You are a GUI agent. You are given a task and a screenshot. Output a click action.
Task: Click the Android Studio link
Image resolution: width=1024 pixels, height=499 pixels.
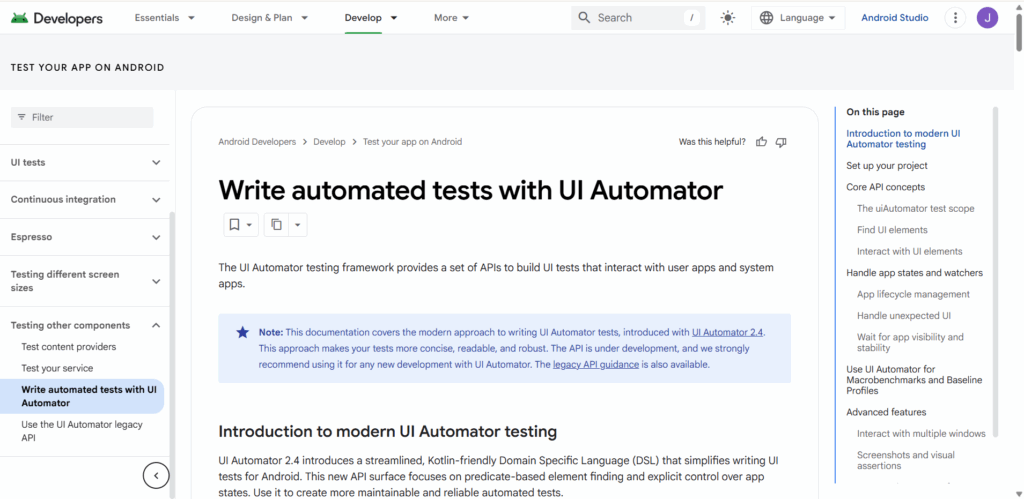pos(895,18)
